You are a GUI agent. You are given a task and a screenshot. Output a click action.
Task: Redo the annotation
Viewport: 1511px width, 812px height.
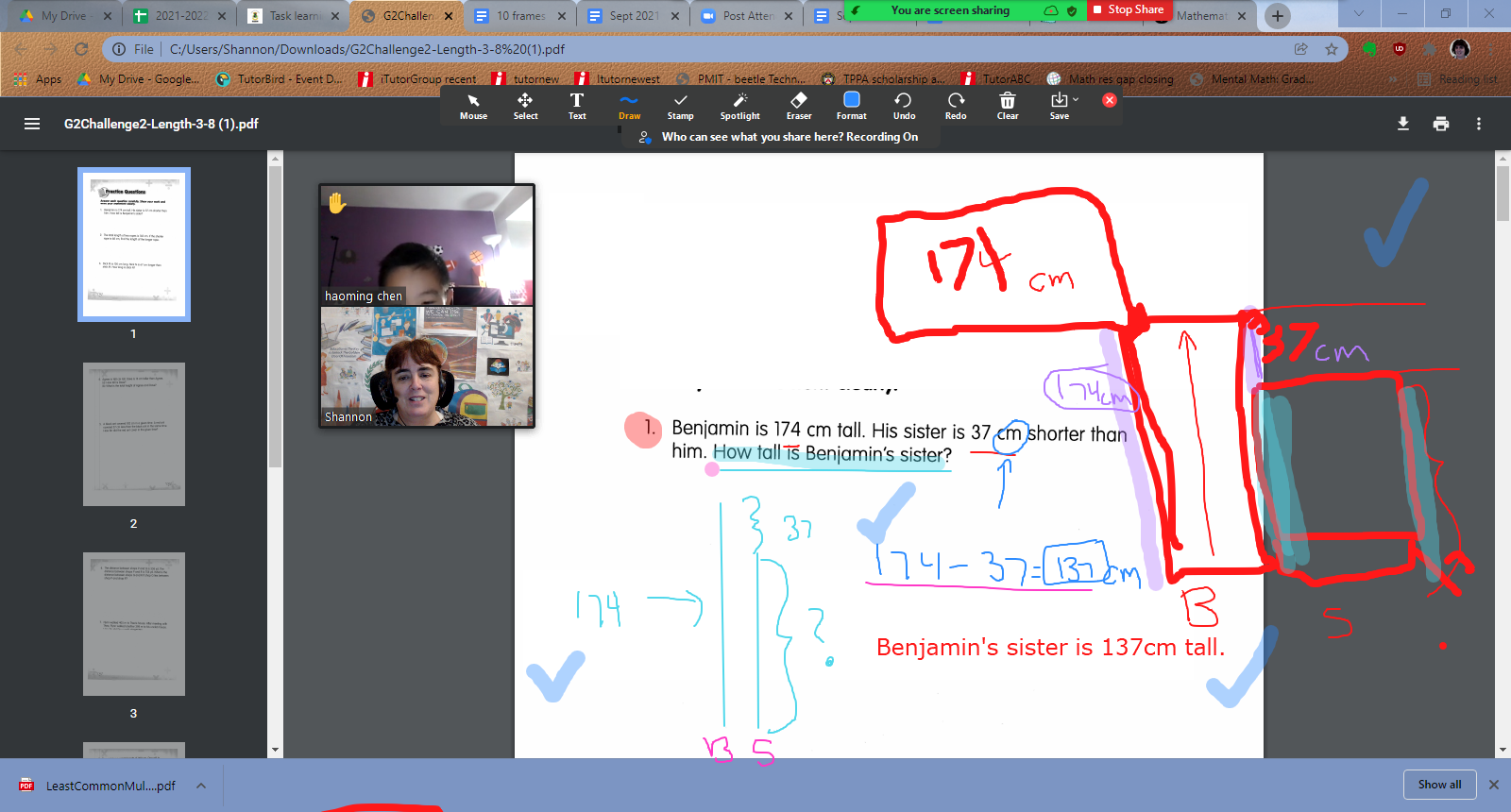coord(956,106)
